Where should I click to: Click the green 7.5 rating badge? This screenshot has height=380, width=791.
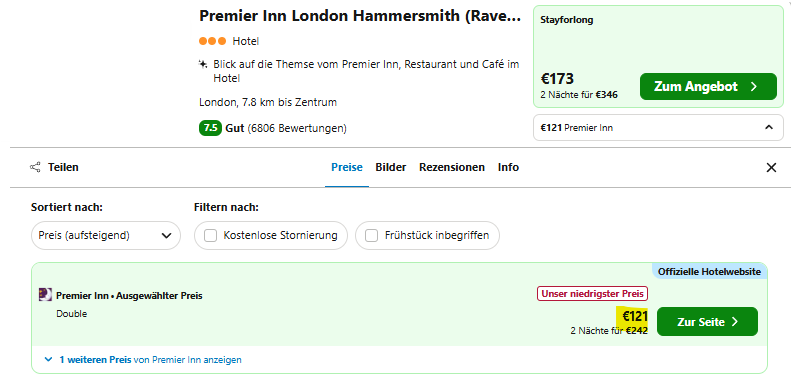[x=210, y=128]
